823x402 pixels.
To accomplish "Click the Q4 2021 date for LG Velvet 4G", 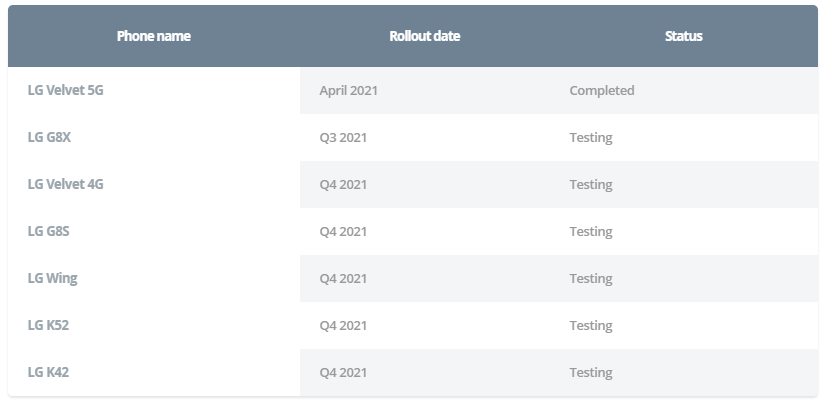I will [x=343, y=184].
